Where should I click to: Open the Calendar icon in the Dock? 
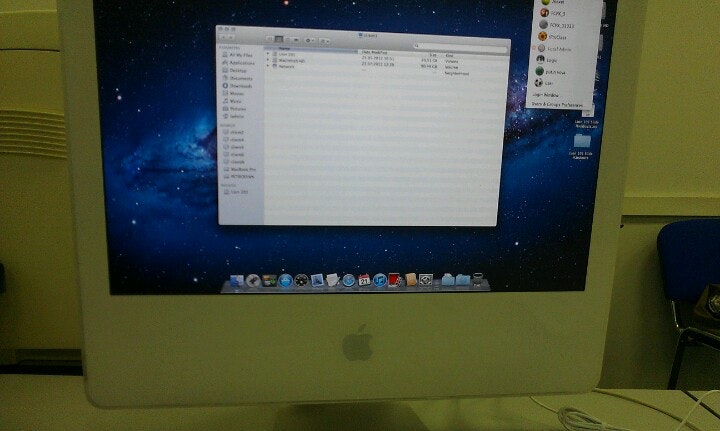pyautogui.click(x=364, y=281)
